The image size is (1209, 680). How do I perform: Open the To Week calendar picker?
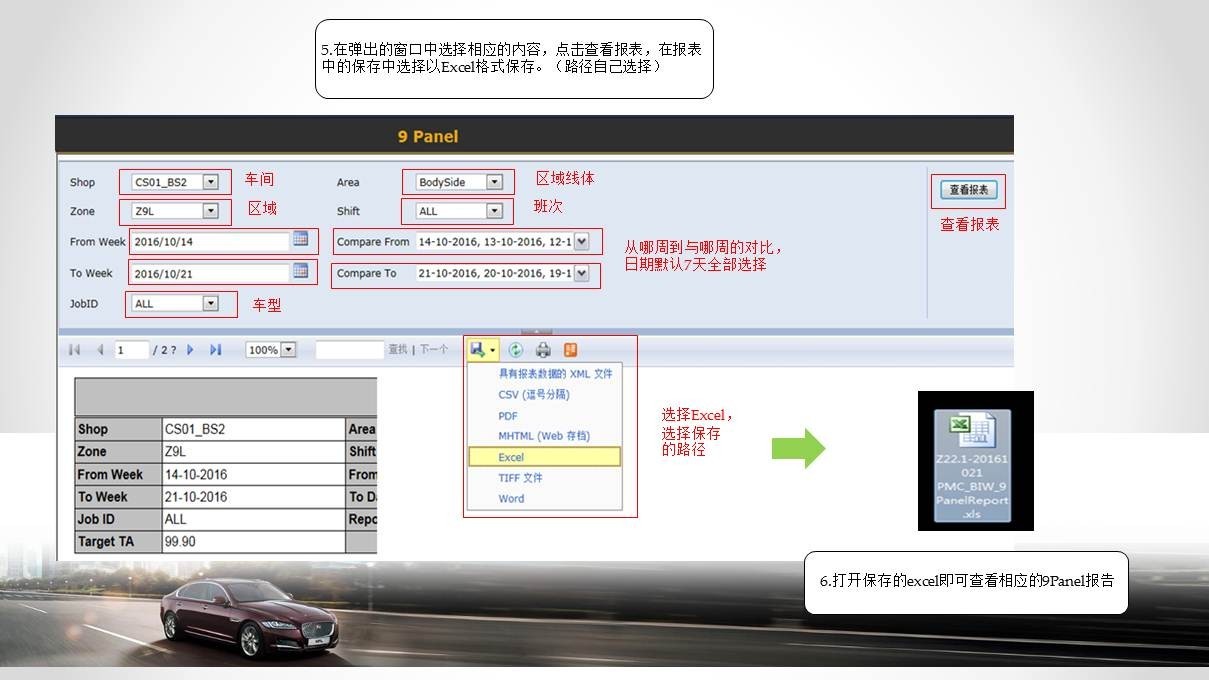(x=300, y=271)
